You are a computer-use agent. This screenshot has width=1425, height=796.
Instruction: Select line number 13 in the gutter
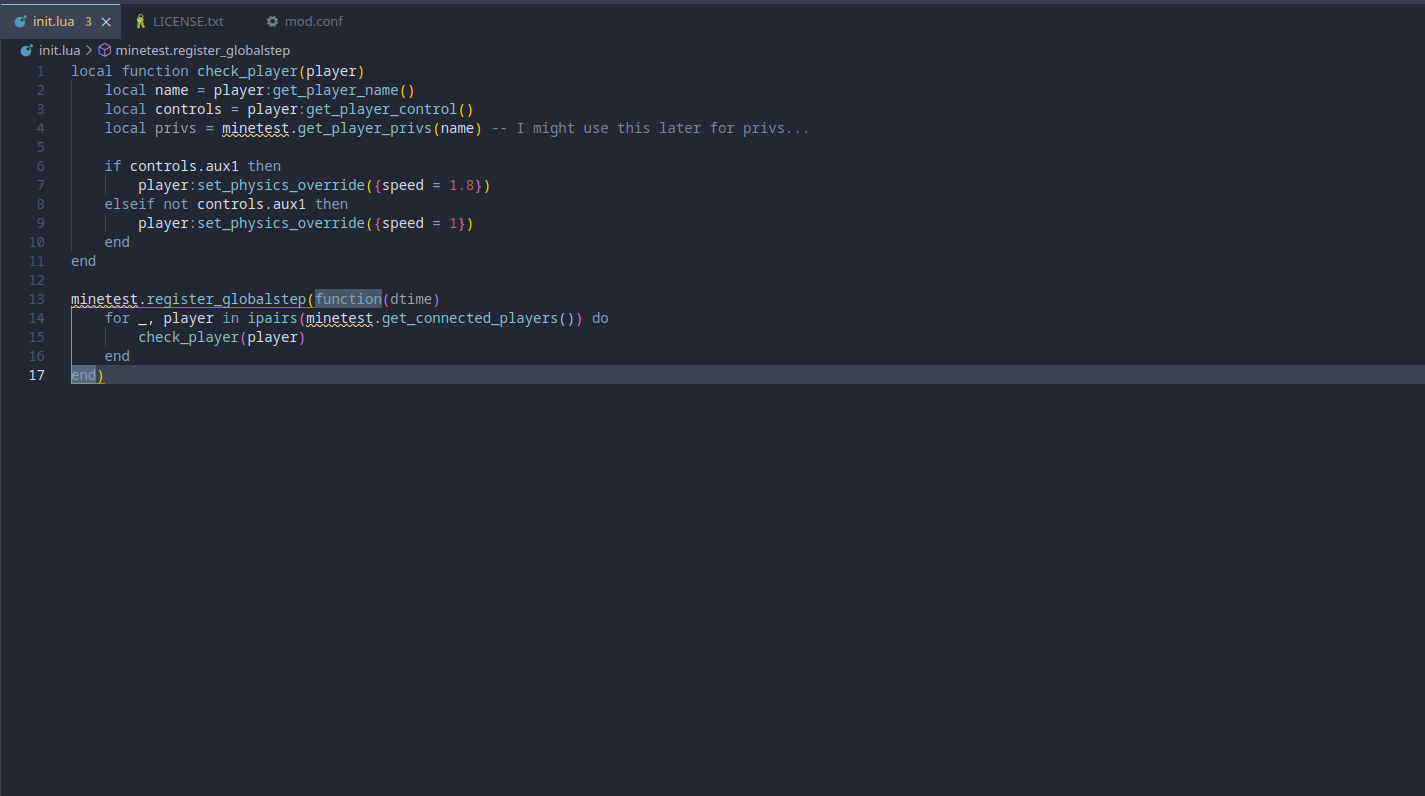37,299
